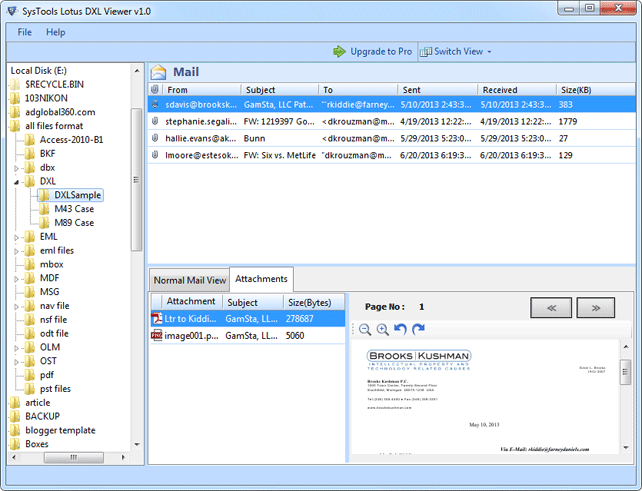Click the SysTools shield logo in title bar
642x491 pixels.
[x=11, y=11]
